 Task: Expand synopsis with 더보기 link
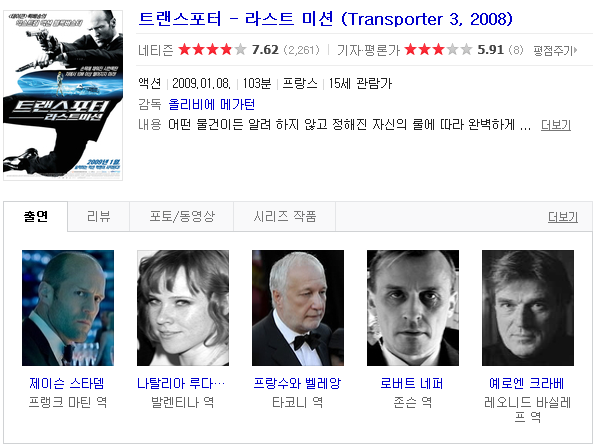pyautogui.click(x=556, y=125)
